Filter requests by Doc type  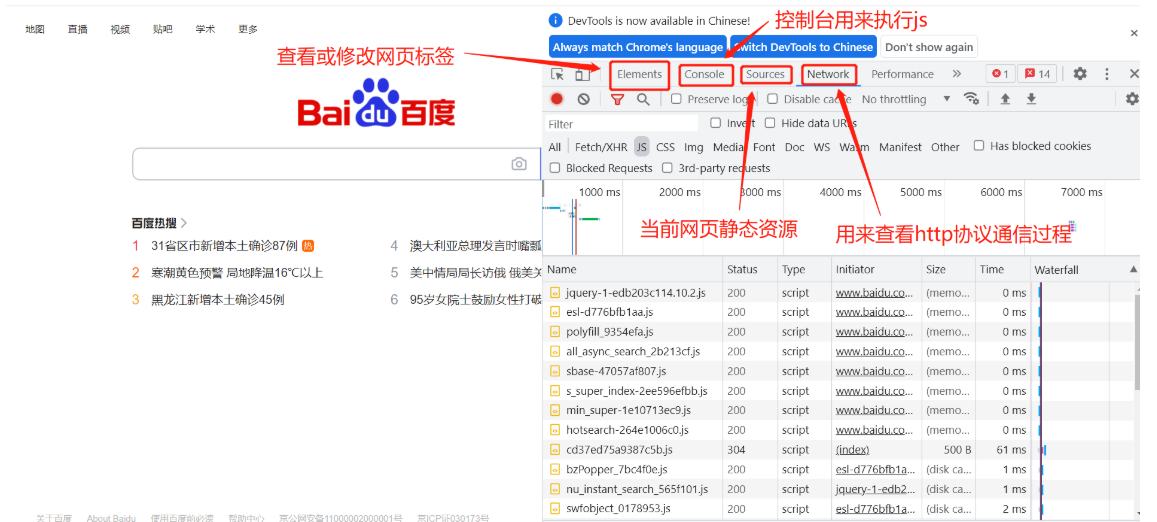point(795,147)
